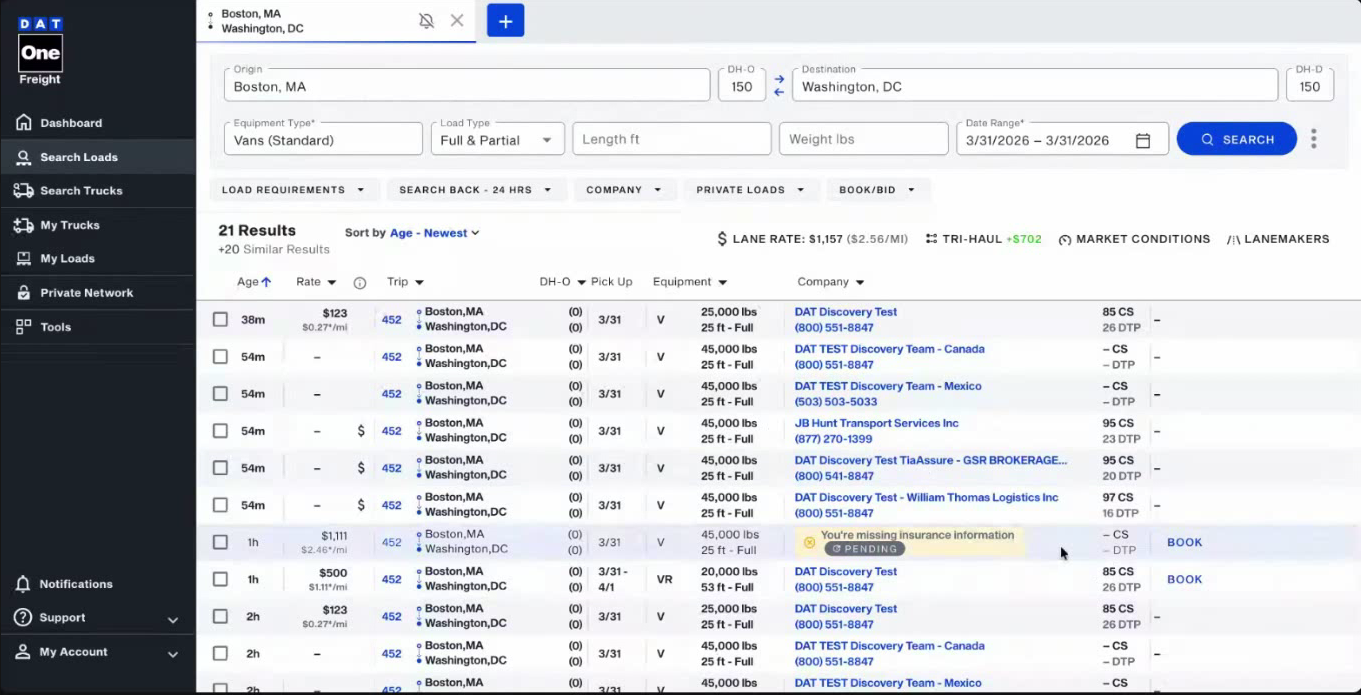Open the three-dot more options menu
This screenshot has width=1361, height=695.
click(1314, 139)
